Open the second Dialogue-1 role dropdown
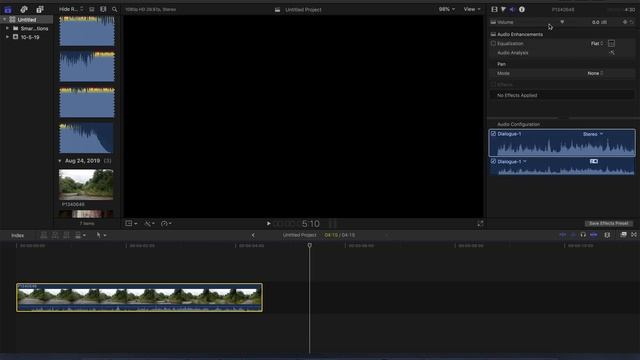Viewport: 640px width, 360px height. (512, 162)
